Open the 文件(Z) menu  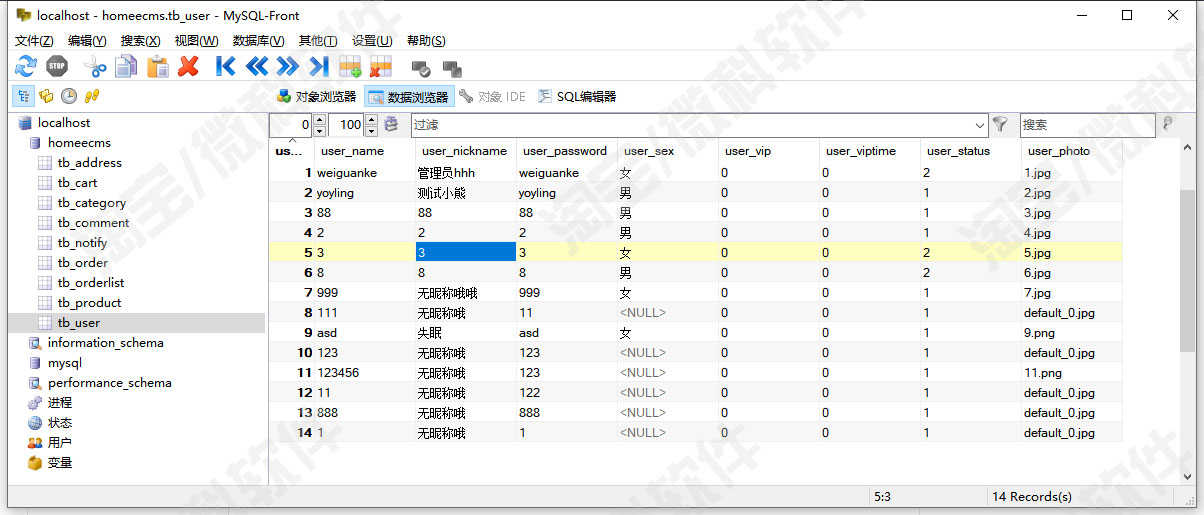coord(34,41)
